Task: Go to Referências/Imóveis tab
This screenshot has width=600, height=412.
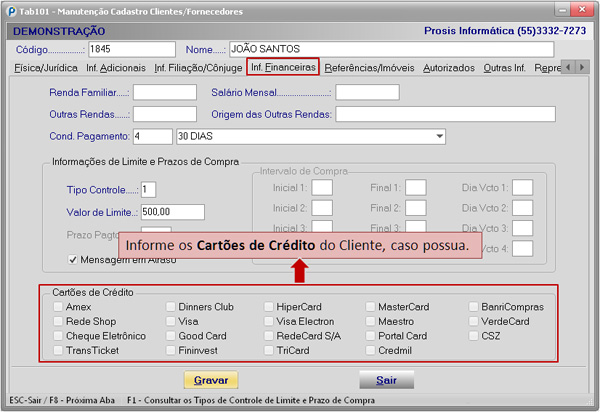Action: (x=369, y=68)
